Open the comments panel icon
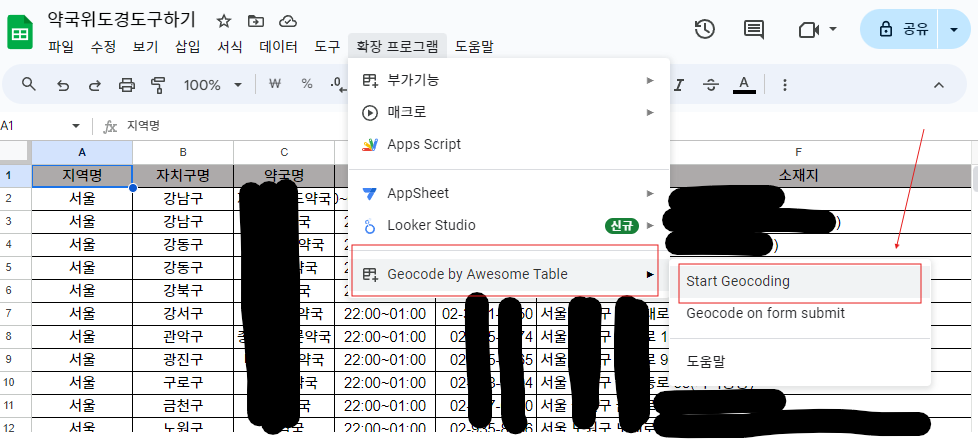This screenshot has width=978, height=439. [x=754, y=29]
